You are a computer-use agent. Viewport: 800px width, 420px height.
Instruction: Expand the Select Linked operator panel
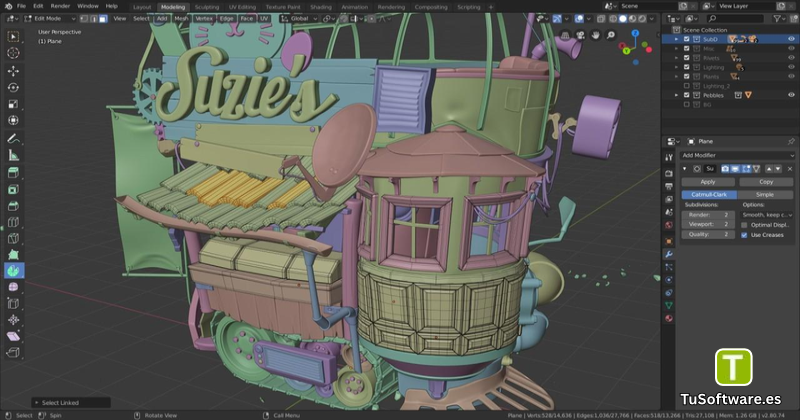[36, 403]
